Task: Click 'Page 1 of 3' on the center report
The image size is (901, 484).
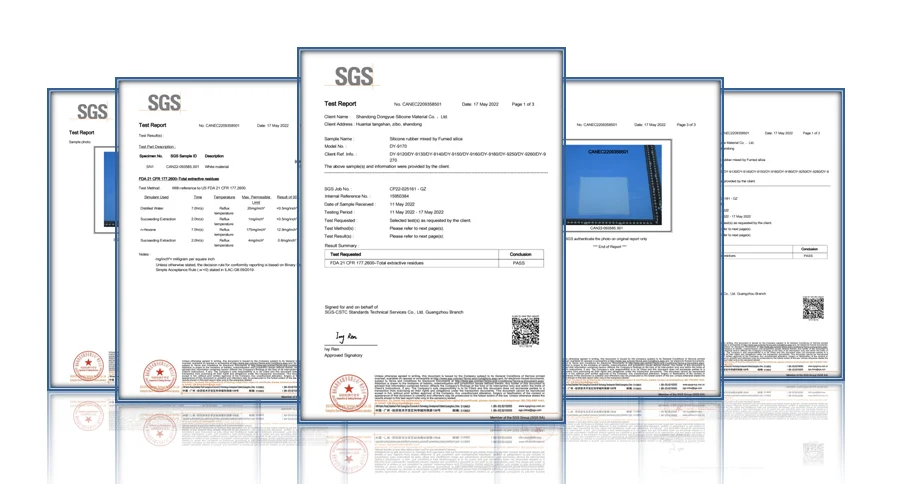Action: (523, 104)
